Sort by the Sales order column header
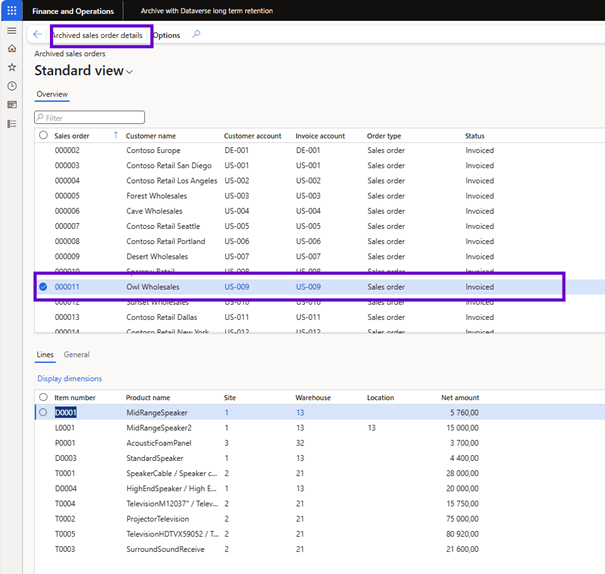Image resolution: width=605 pixels, height=574 pixels. pos(73,135)
